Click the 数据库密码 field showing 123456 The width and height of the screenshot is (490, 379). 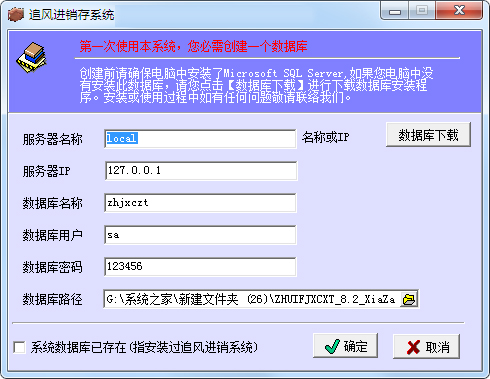200,267
